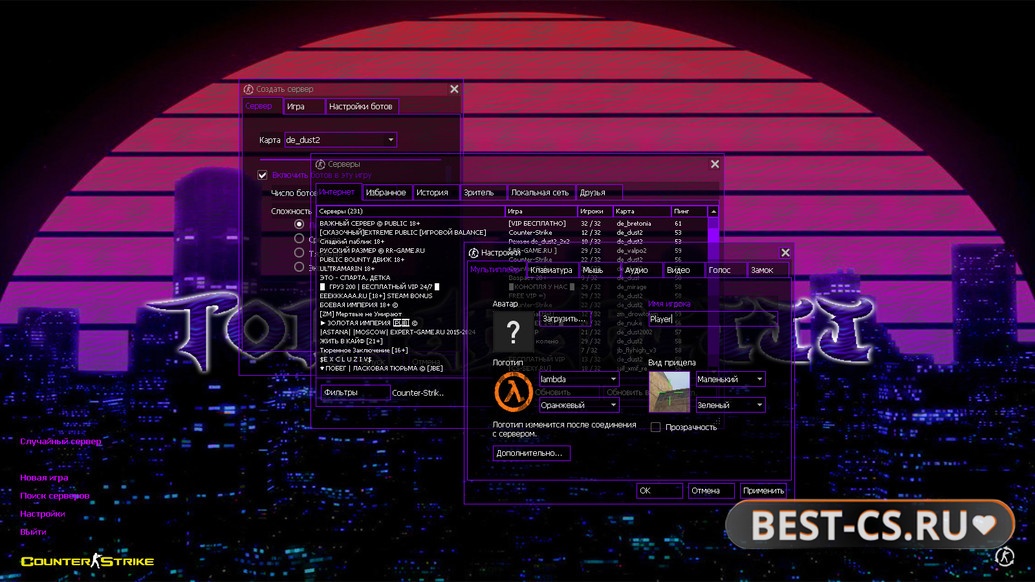Open the Карта de_dust2 dropdown
The height and width of the screenshot is (582, 1035).
pos(341,140)
